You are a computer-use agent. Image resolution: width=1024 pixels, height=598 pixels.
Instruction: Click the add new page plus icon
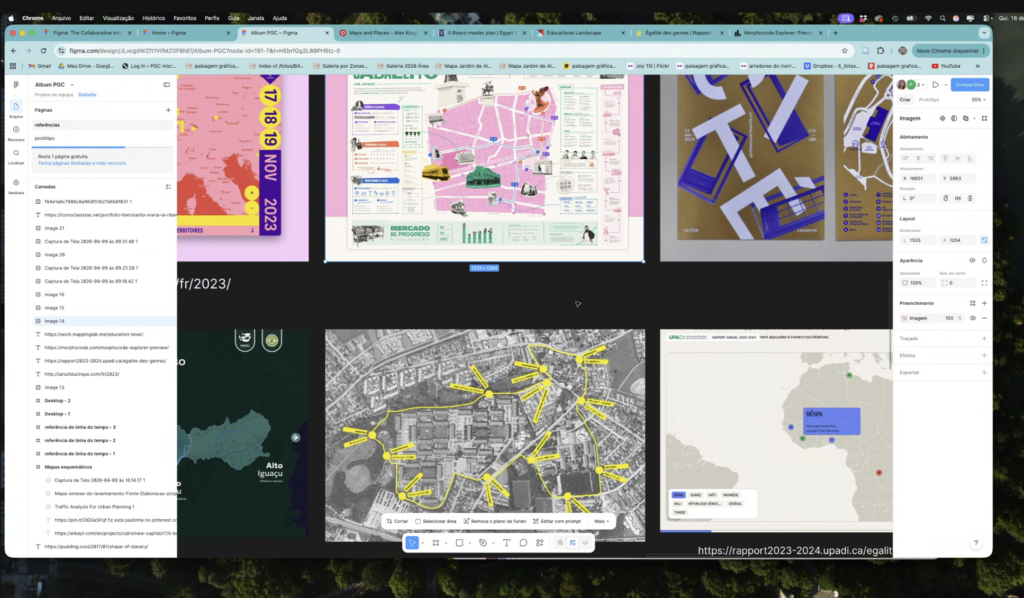click(168, 110)
